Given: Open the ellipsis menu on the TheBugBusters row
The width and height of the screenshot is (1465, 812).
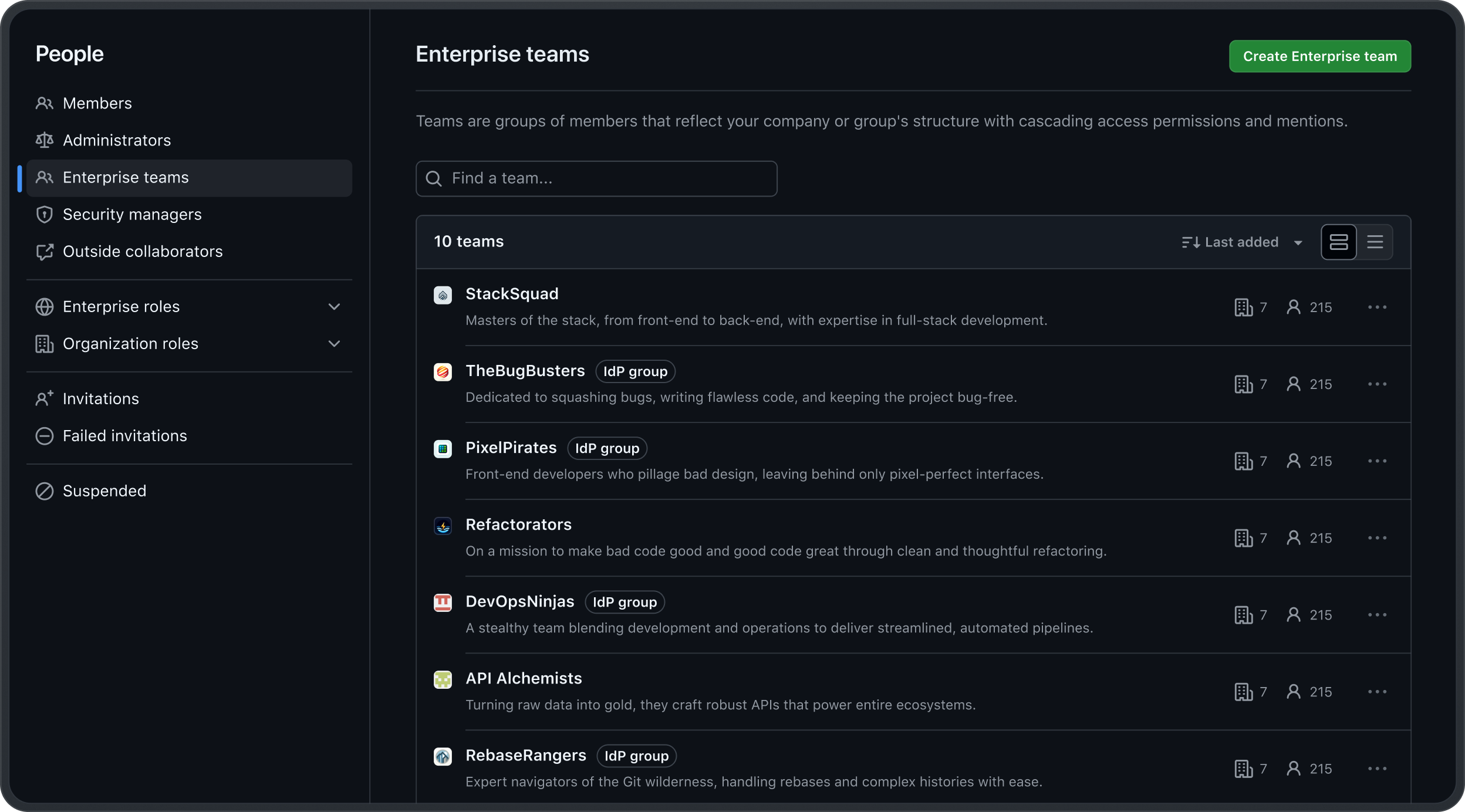Looking at the screenshot, I should [x=1378, y=384].
